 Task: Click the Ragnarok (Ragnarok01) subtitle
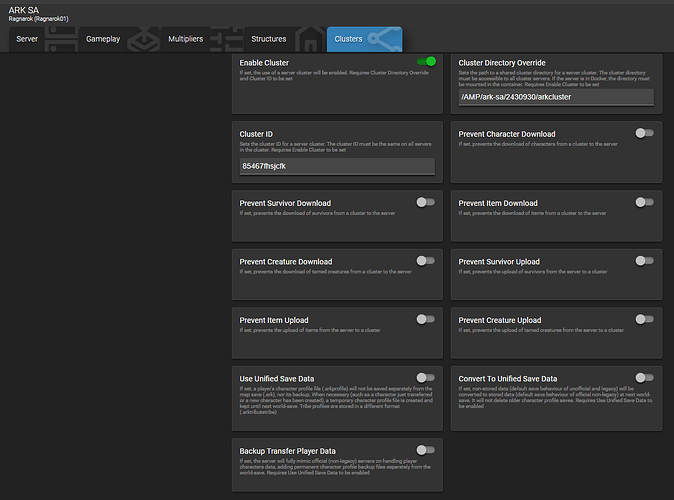(38, 19)
